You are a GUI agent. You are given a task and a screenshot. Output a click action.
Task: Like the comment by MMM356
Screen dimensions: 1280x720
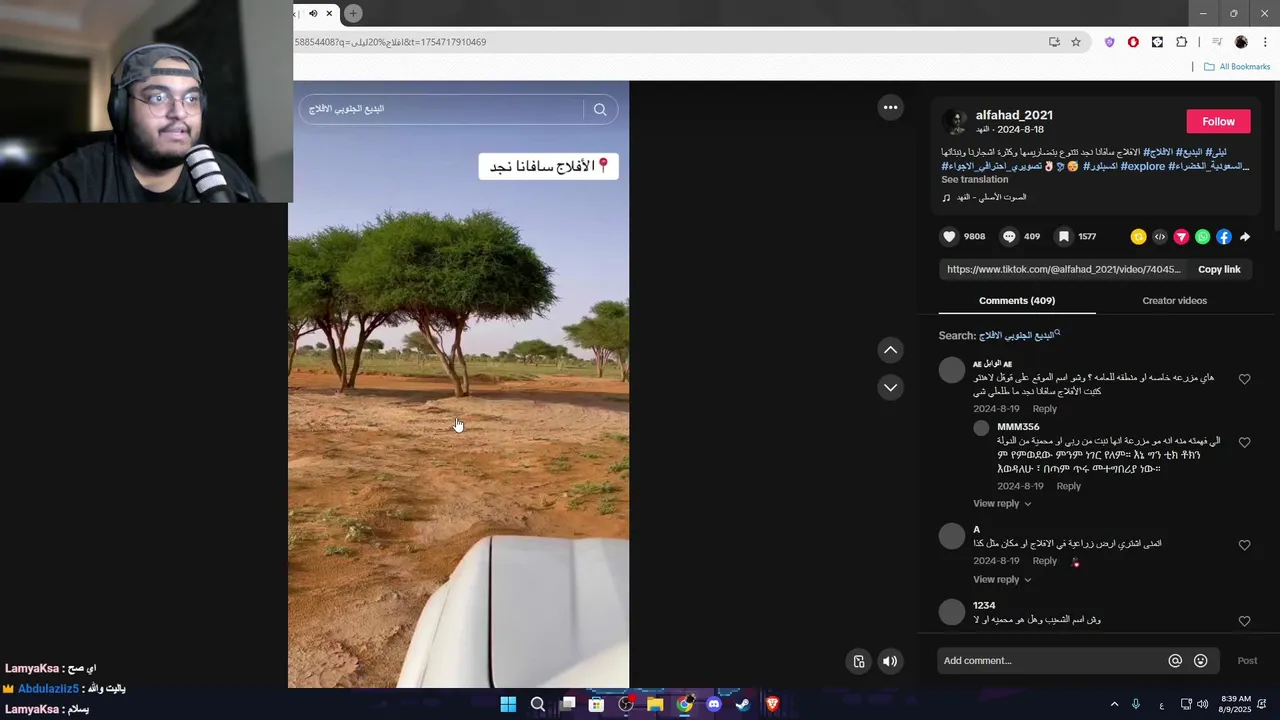(1244, 442)
